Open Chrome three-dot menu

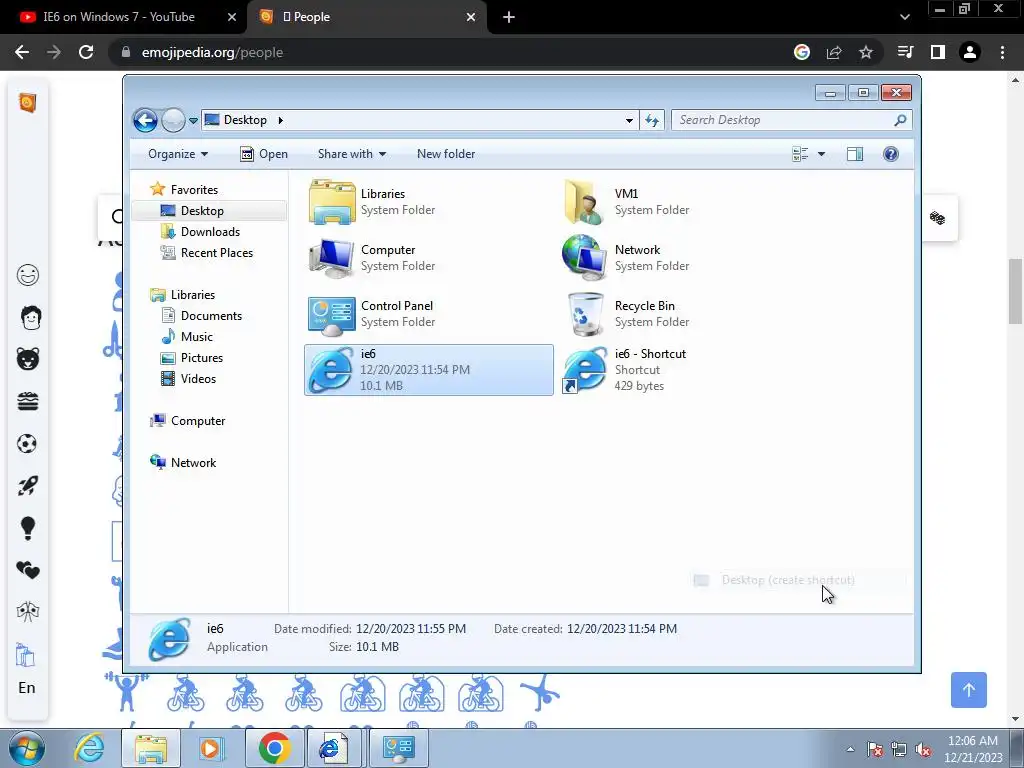(x=1002, y=52)
